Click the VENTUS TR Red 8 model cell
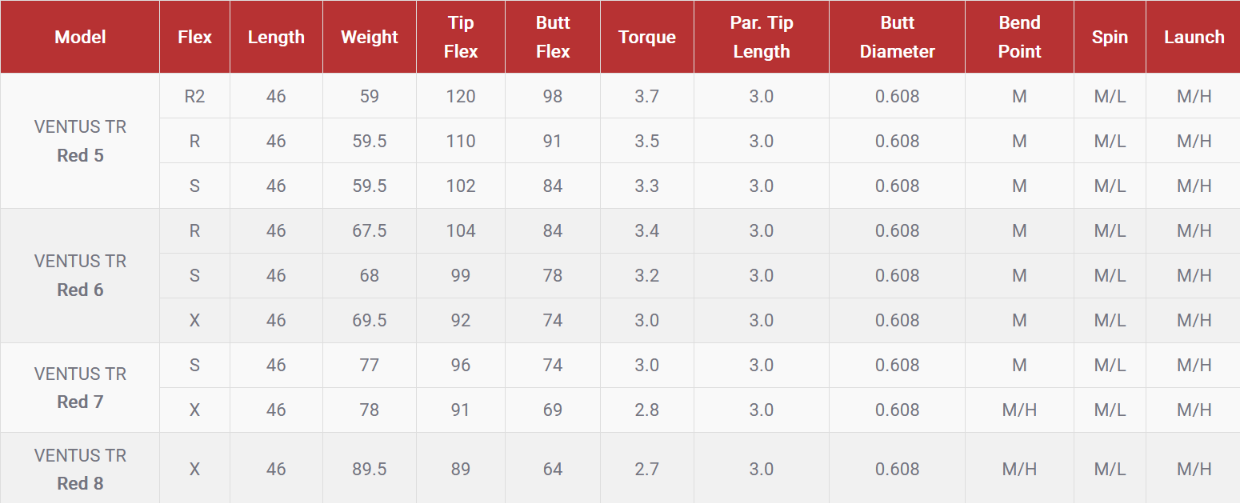The height and width of the screenshot is (503, 1240). click(x=80, y=469)
